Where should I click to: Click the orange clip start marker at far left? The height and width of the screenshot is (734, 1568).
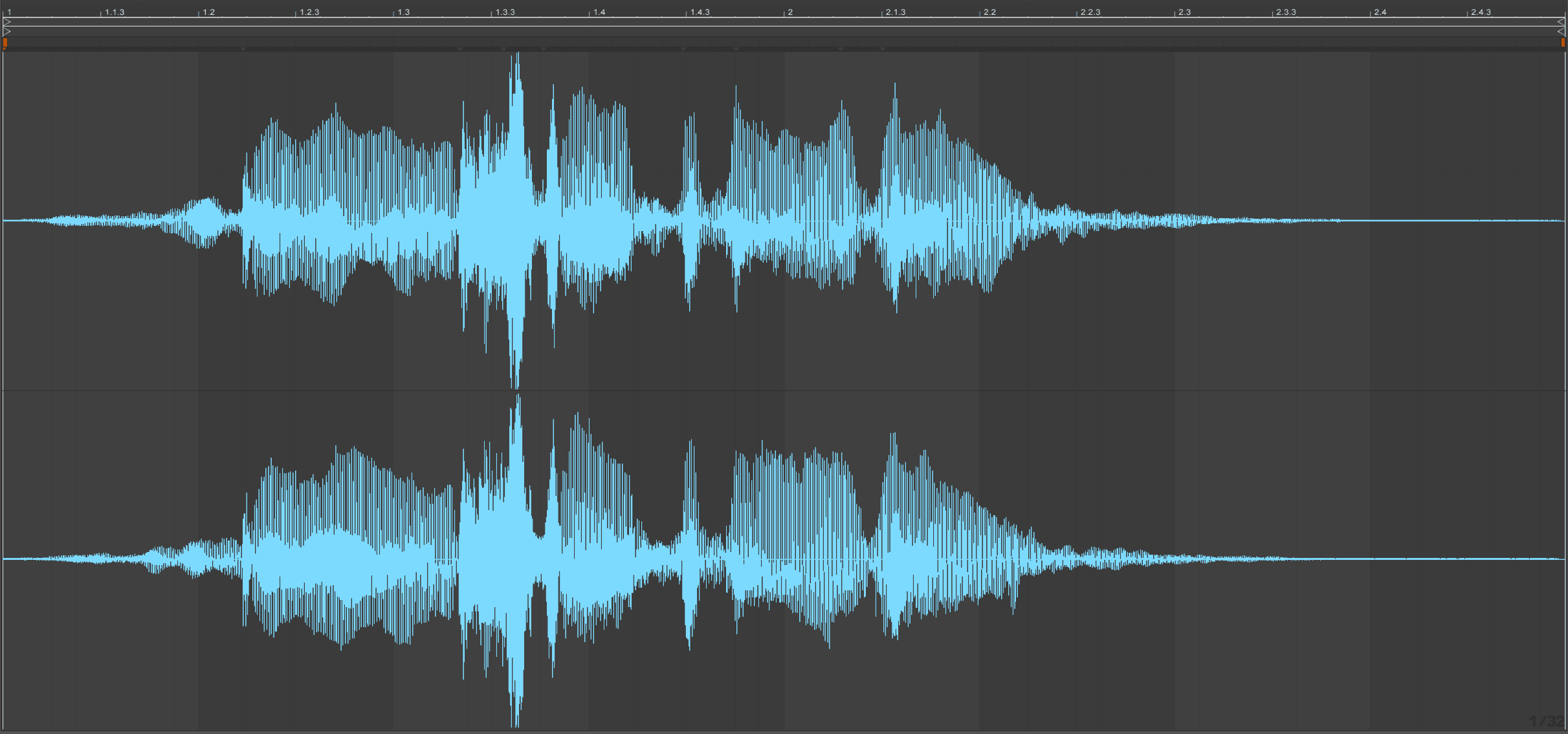pyautogui.click(x=5, y=43)
